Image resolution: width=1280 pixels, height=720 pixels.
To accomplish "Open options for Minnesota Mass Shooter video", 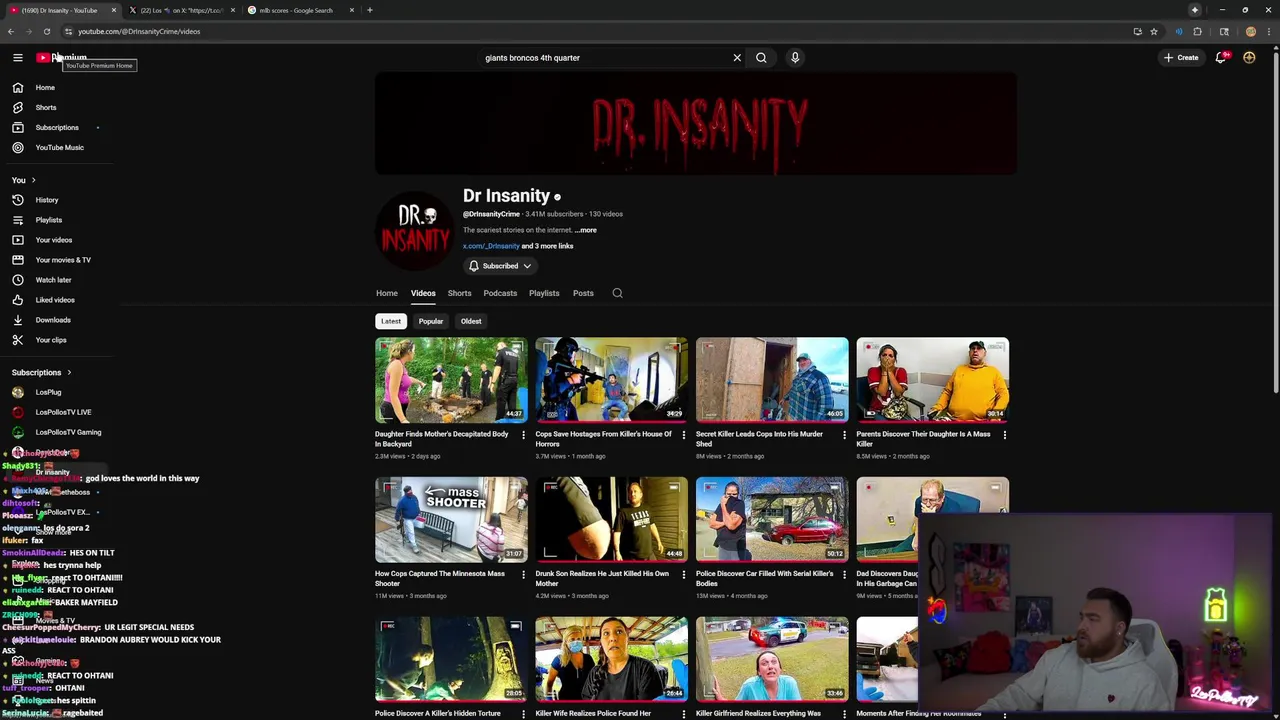I will [x=523, y=575].
